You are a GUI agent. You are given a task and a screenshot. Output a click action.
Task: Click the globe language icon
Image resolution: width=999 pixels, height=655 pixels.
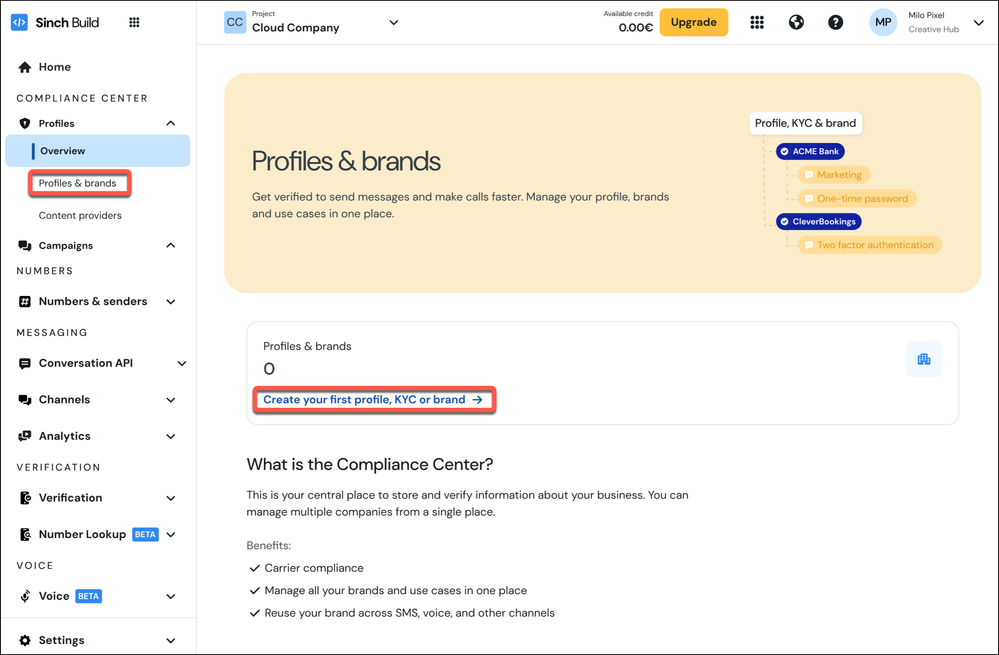point(796,22)
